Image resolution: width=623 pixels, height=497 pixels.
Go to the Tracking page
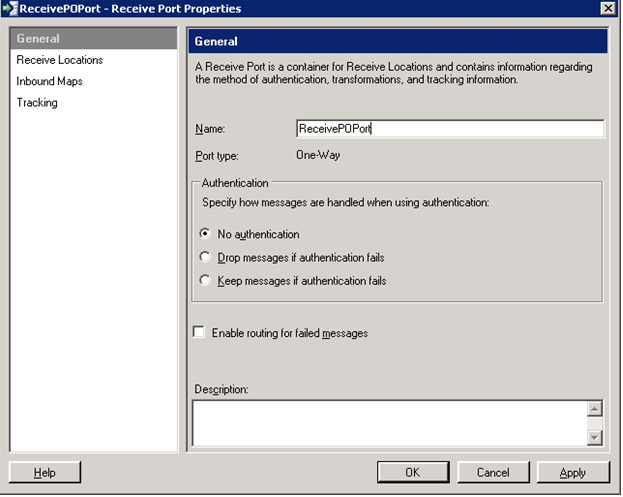click(38, 102)
